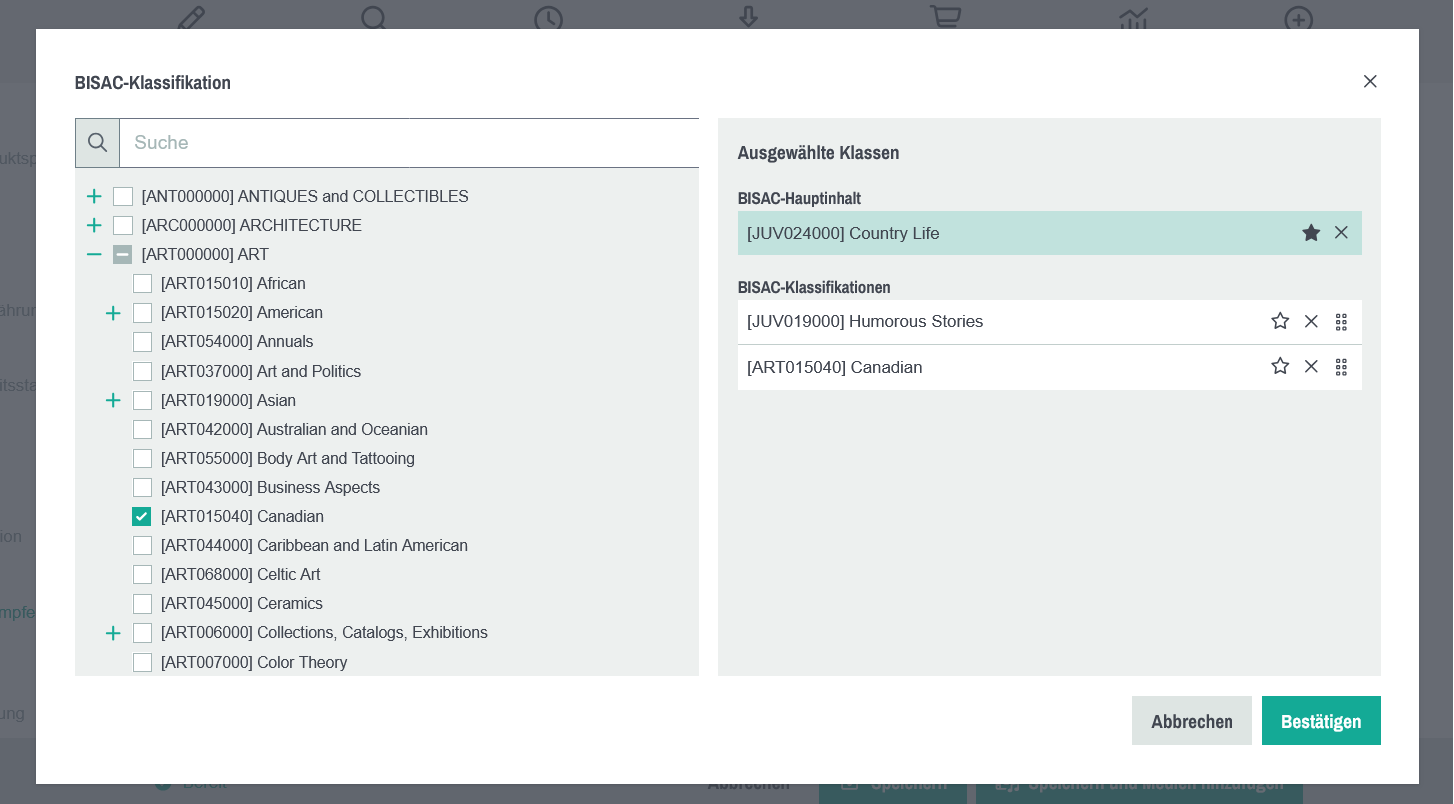The height and width of the screenshot is (804, 1454).
Task: Click the Bestätigen button
Action: coord(1320,721)
